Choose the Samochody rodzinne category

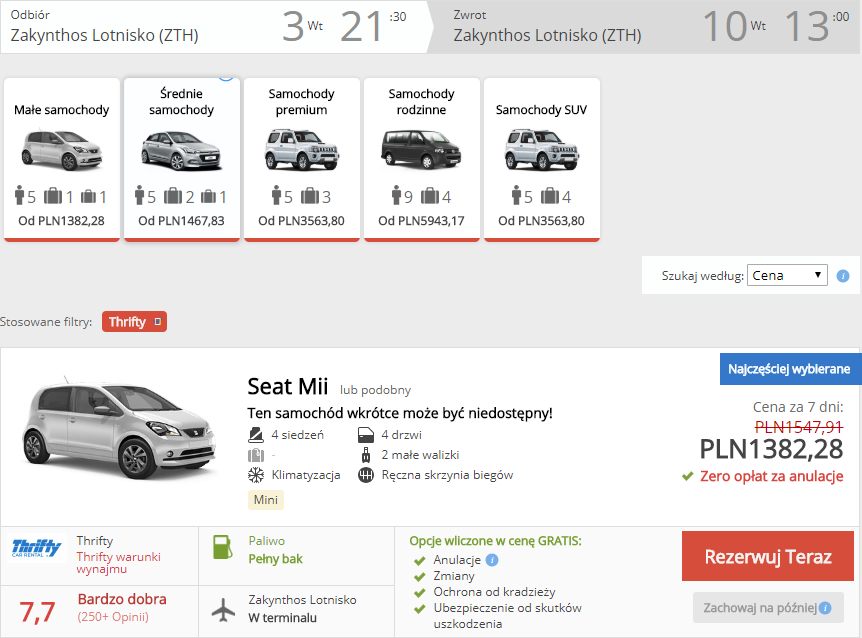tap(422, 159)
